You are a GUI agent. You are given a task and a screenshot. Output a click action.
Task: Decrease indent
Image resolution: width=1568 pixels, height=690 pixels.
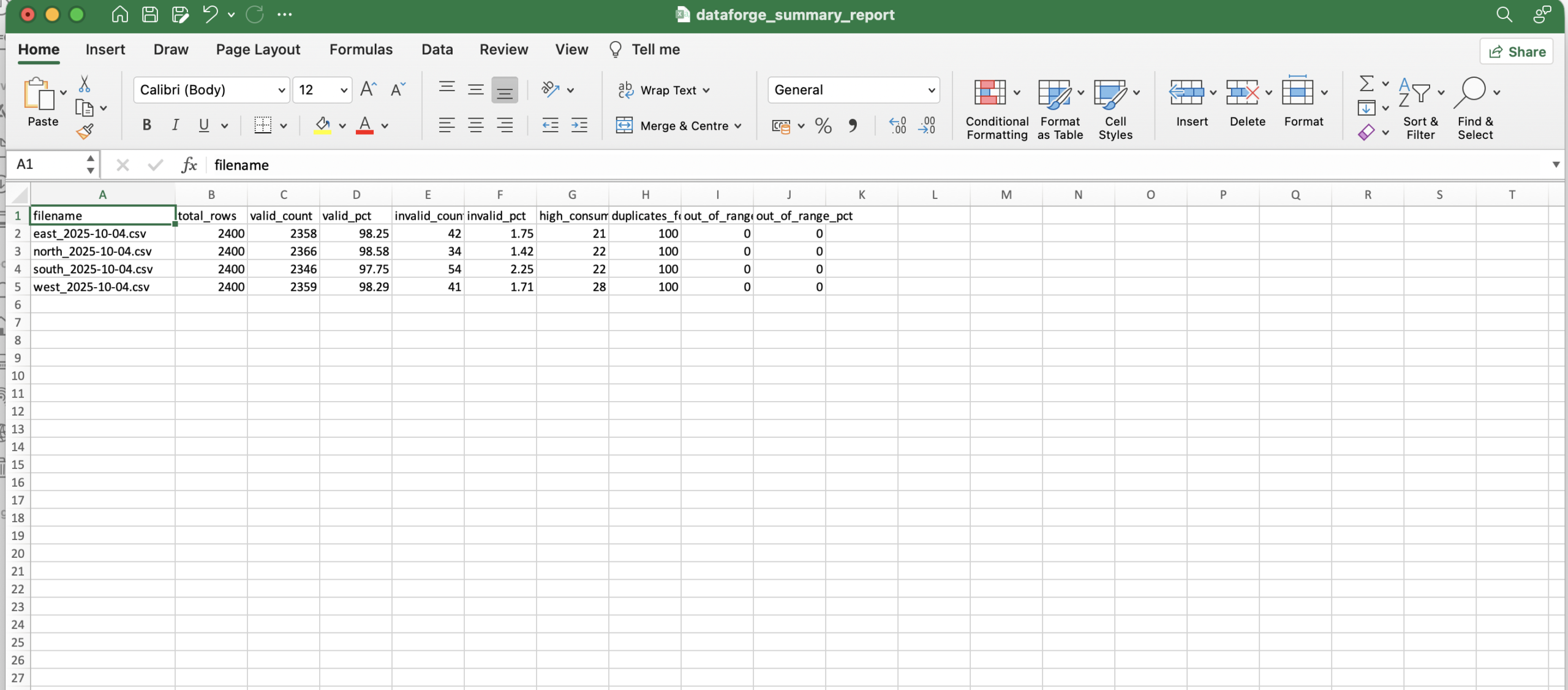tap(550, 126)
